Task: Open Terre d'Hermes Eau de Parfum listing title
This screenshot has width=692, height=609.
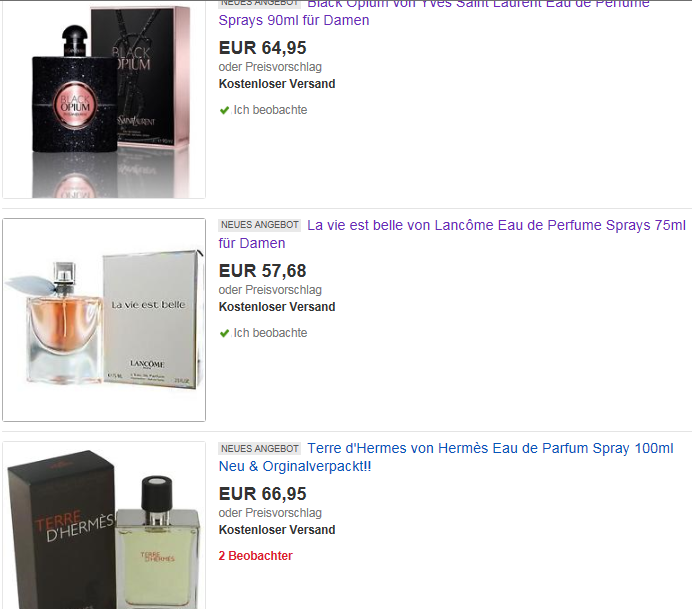Action: (446, 457)
